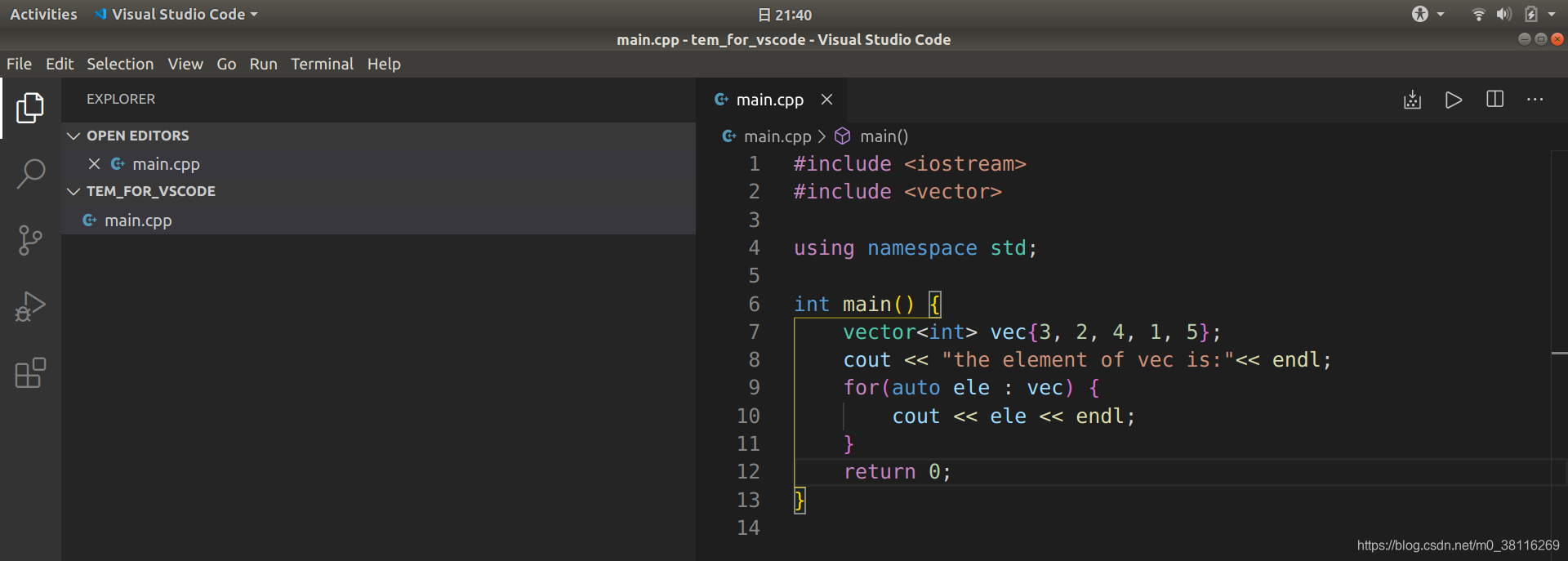Open the Explorer view in activity bar

click(x=30, y=108)
